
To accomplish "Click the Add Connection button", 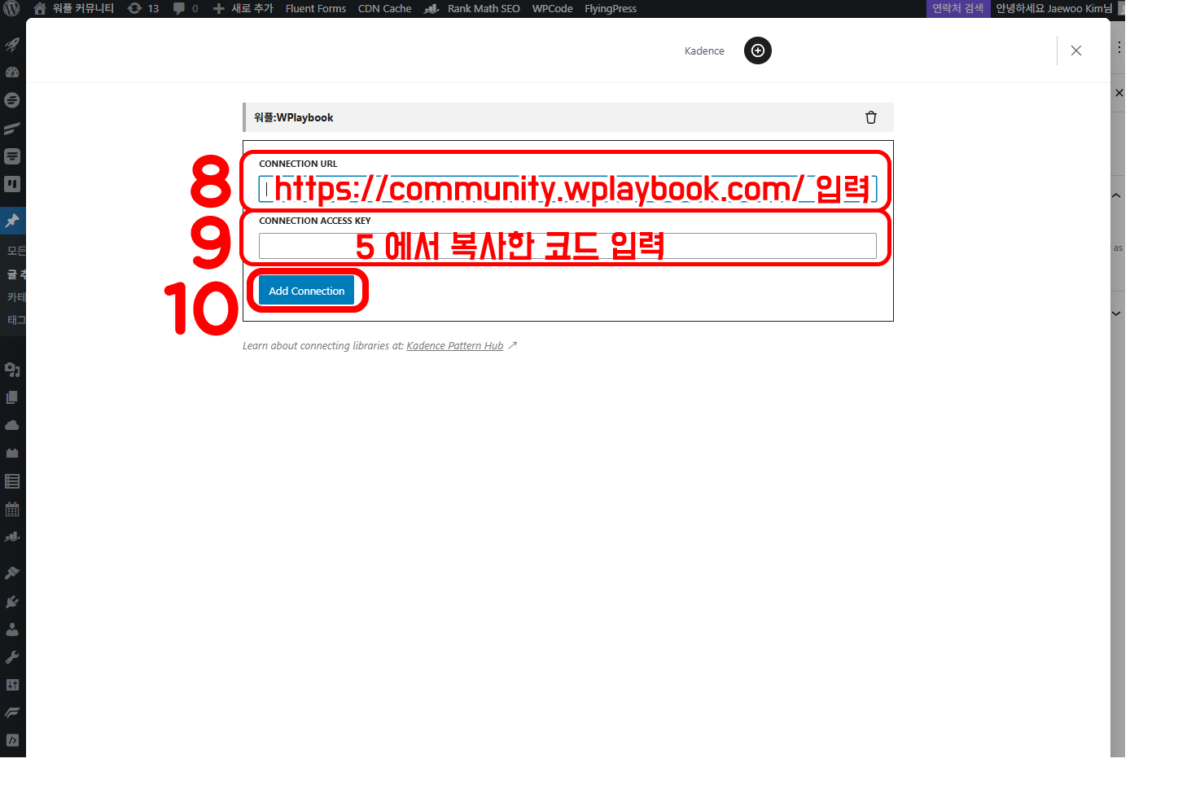I will (x=306, y=291).
